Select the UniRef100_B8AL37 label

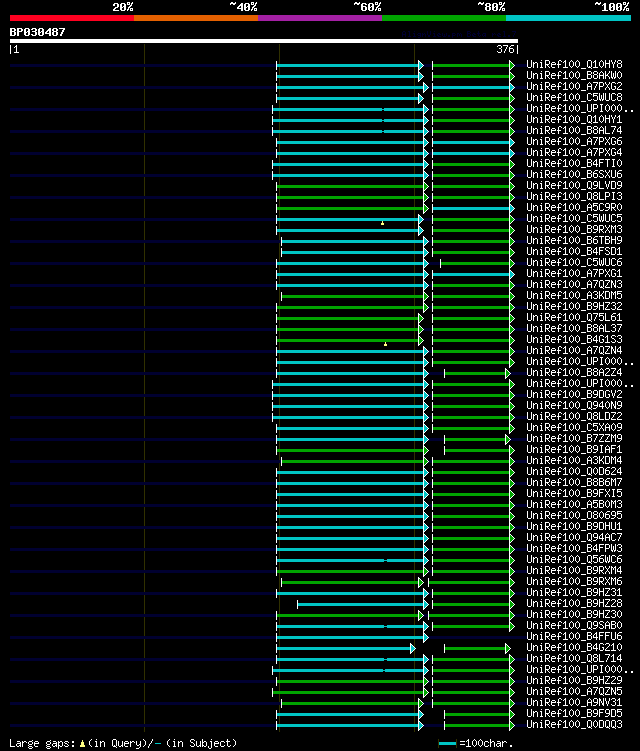[574, 329]
